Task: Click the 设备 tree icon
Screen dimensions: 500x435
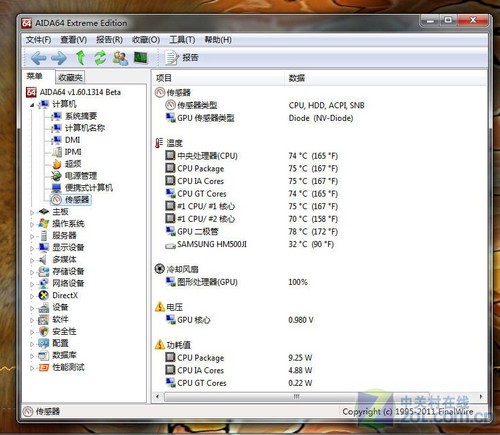Action: pyautogui.click(x=44, y=307)
